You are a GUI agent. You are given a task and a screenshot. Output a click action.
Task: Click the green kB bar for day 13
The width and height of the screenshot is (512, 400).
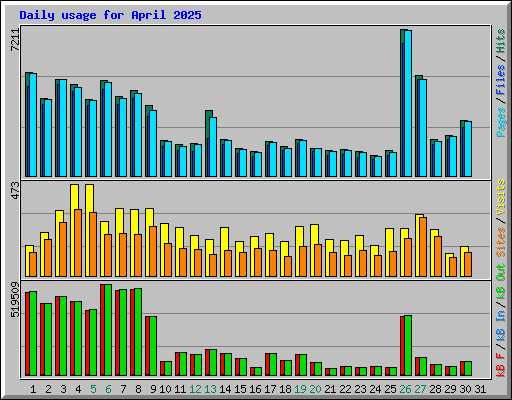click(x=213, y=363)
